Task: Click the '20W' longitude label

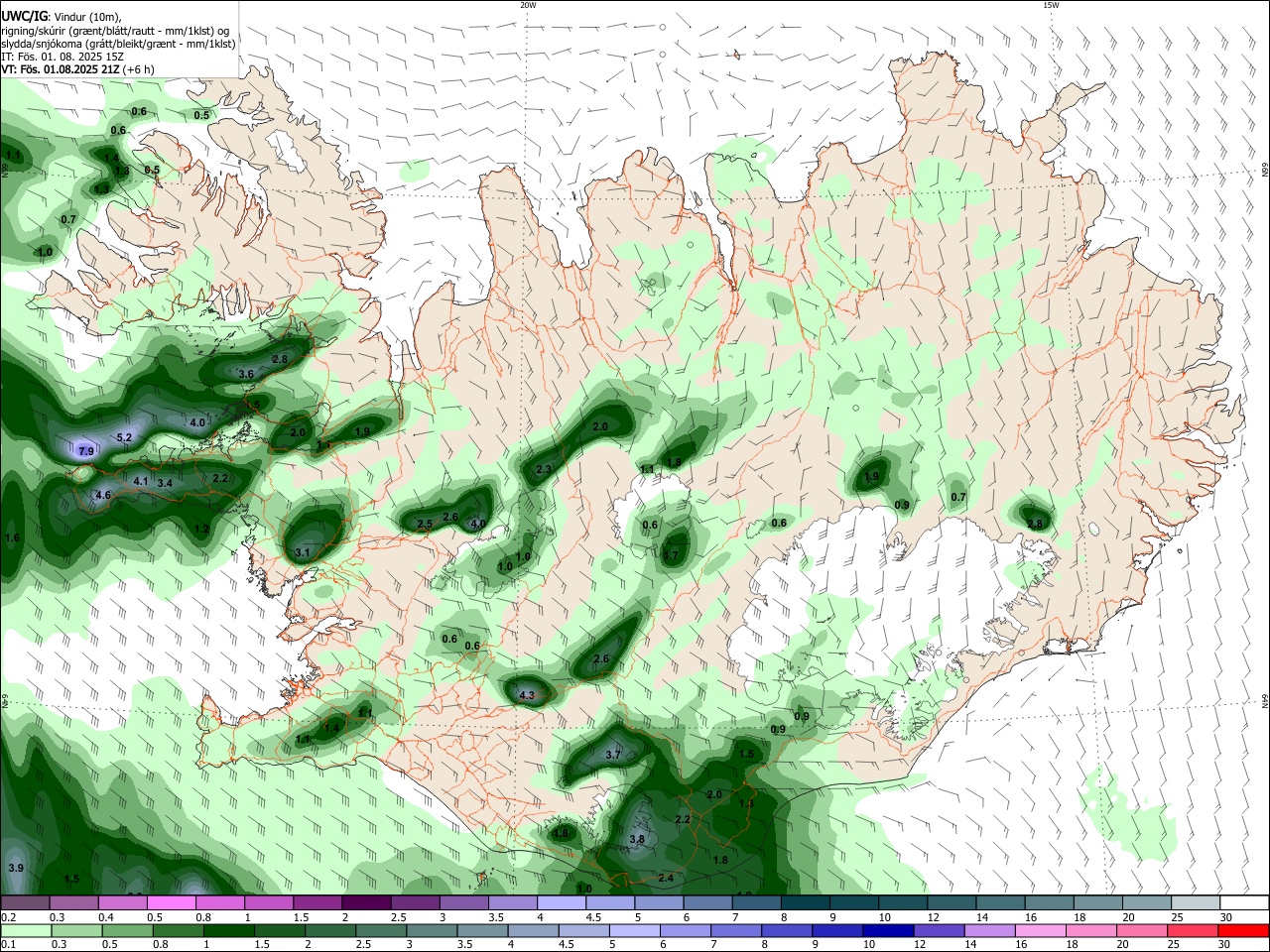Action: (528, 5)
